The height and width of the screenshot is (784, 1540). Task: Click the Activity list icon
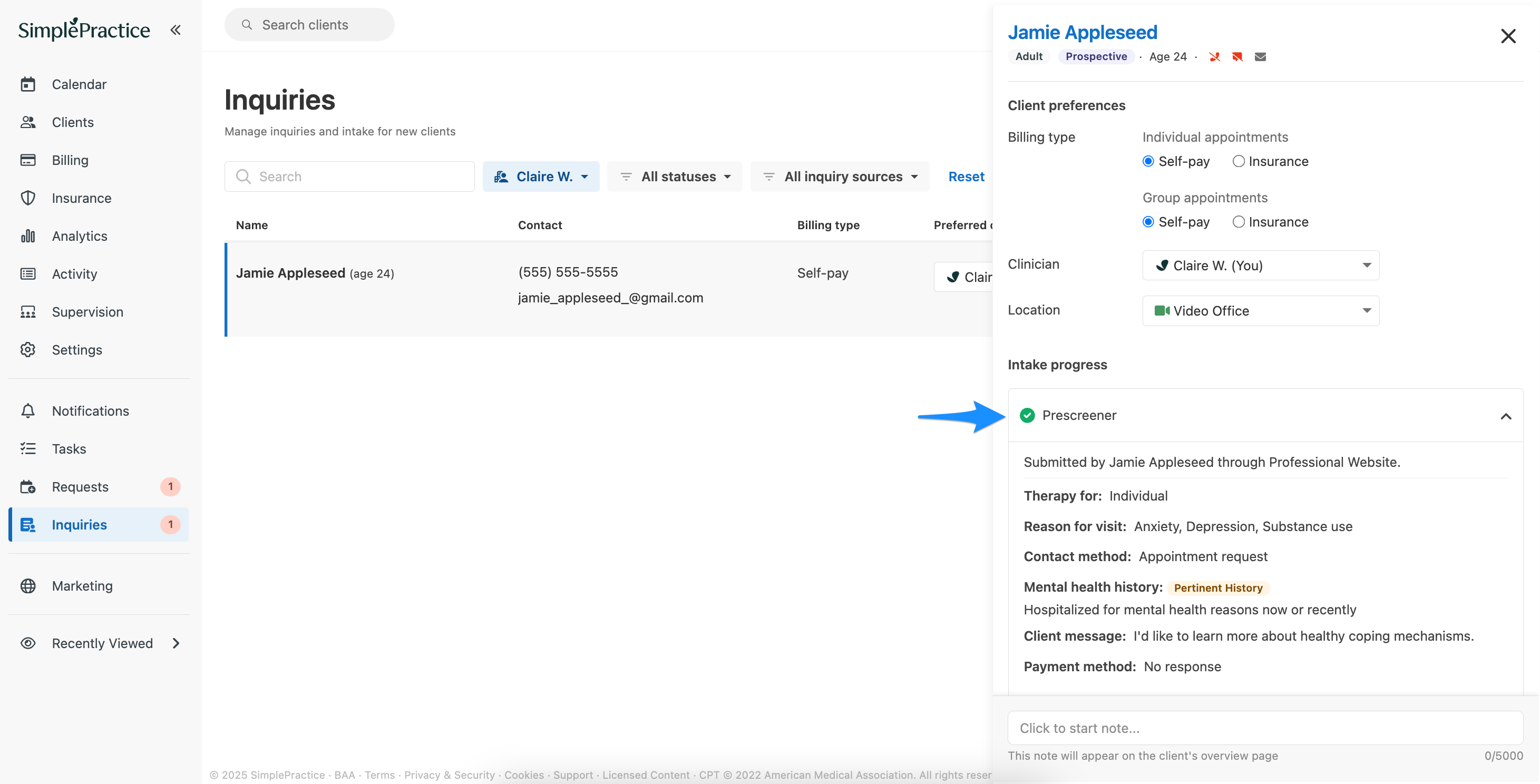pos(28,273)
